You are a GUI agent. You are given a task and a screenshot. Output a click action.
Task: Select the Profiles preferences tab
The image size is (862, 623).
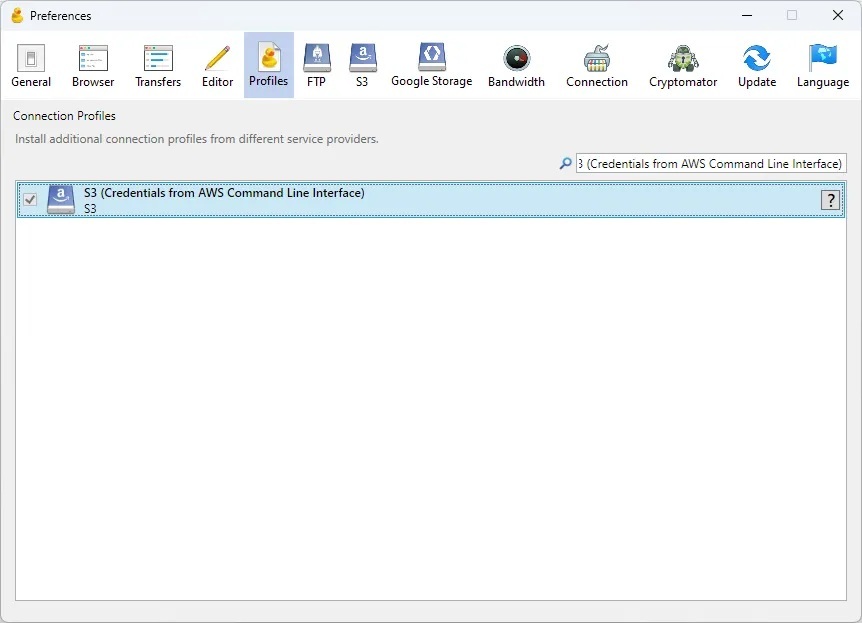(269, 65)
